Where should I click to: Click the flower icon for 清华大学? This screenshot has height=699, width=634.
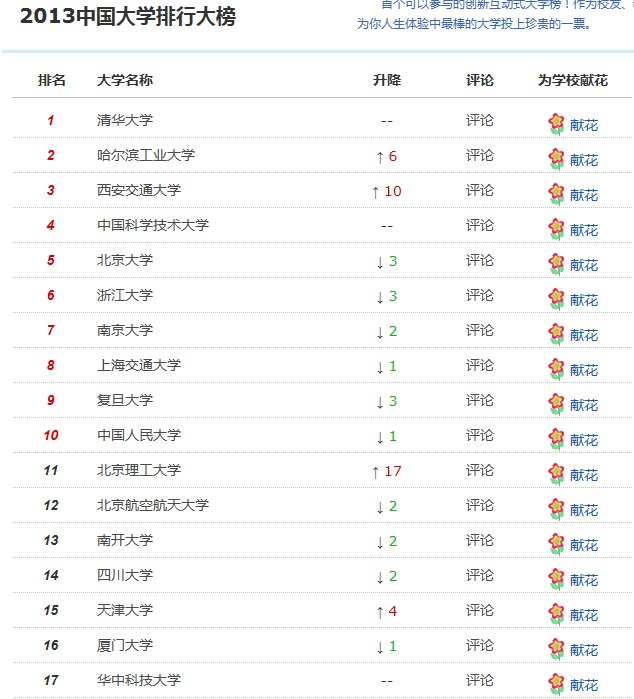[556, 124]
